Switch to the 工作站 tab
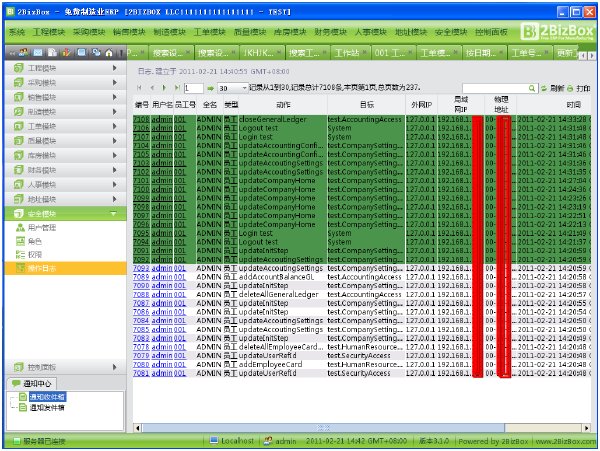This screenshot has width=600, height=451. 350,53
